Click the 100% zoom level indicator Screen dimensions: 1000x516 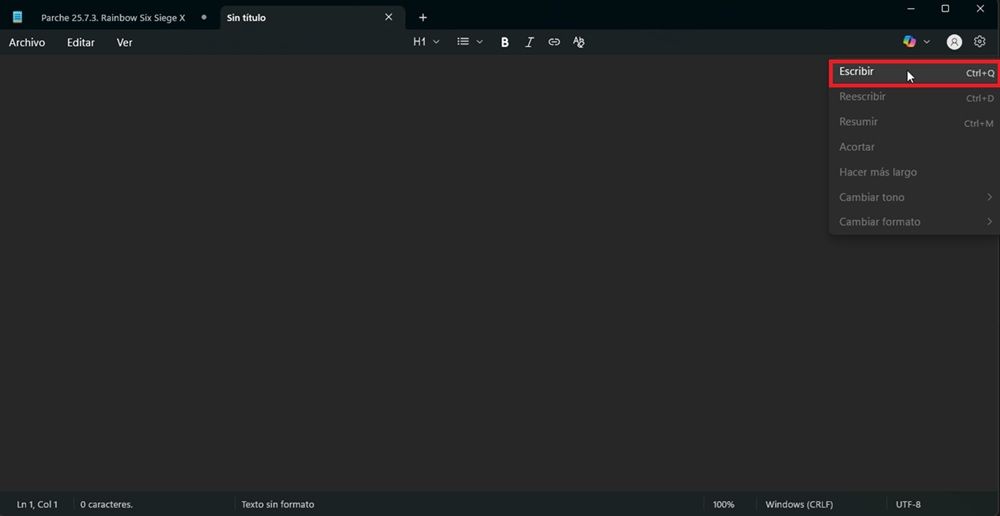point(723,504)
